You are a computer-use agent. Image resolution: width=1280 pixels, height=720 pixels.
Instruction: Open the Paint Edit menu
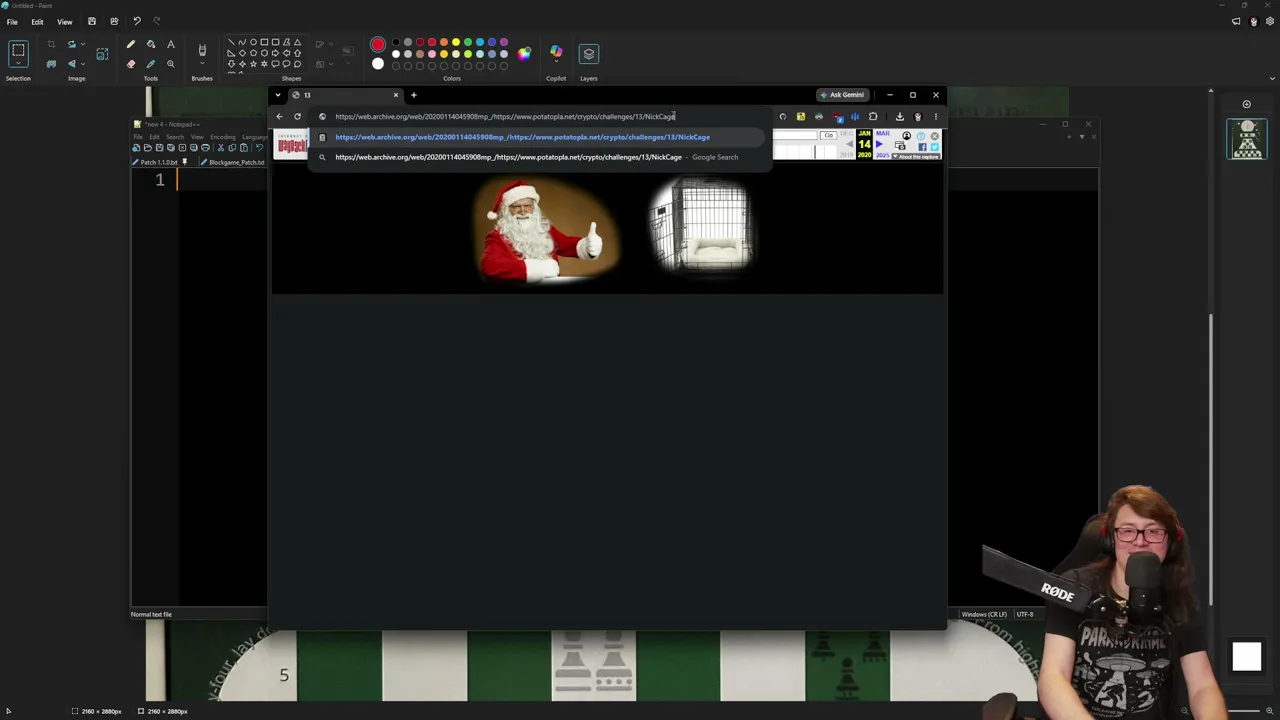(x=37, y=22)
